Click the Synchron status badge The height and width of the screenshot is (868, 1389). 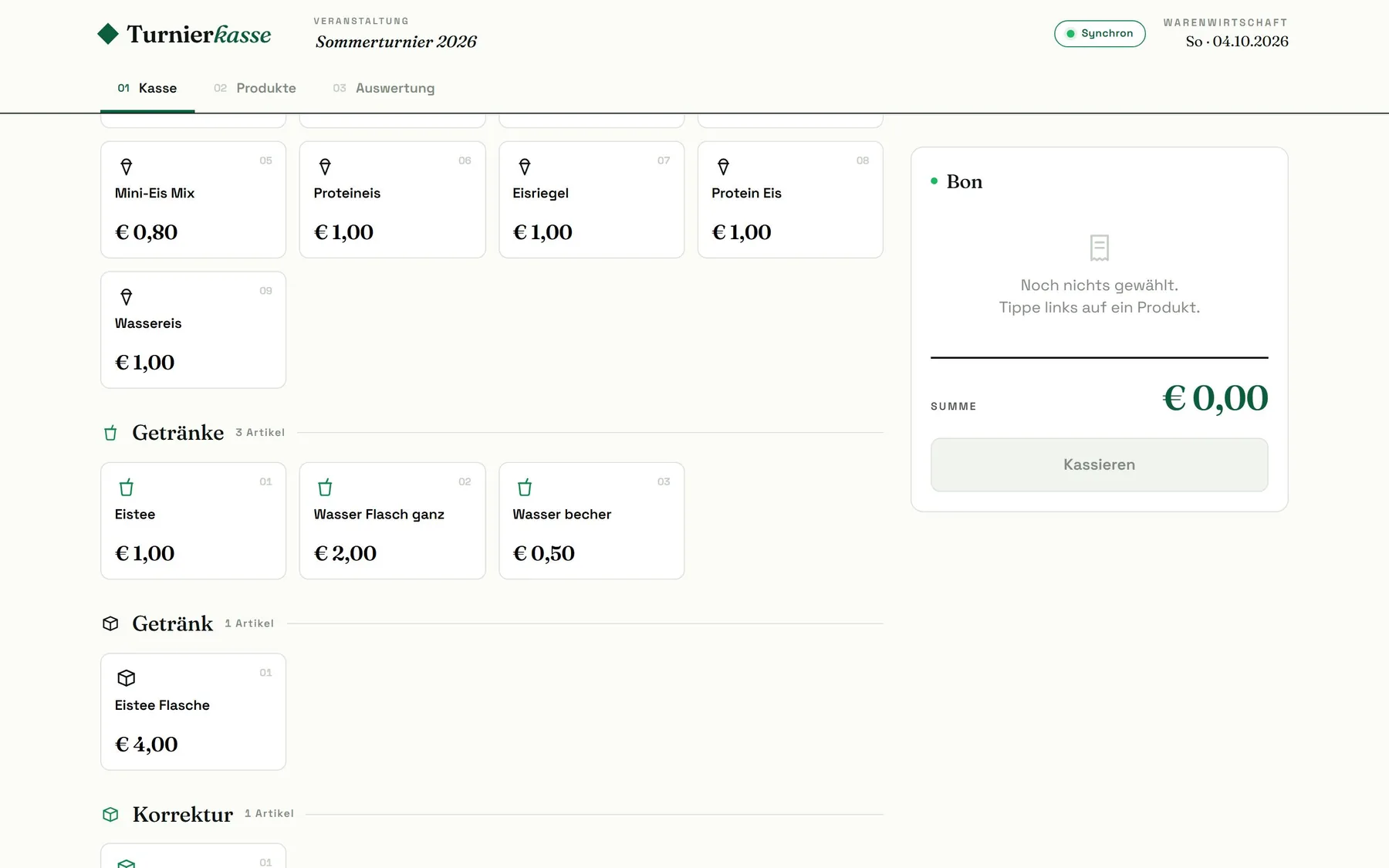click(1100, 34)
